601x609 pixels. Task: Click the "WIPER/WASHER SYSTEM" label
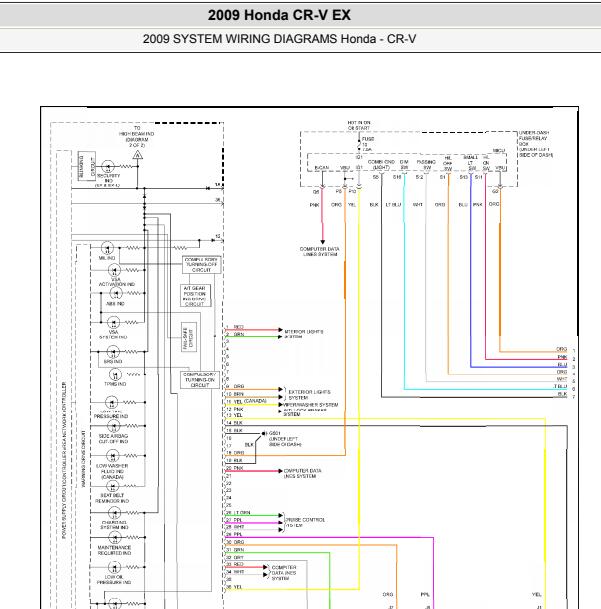[x=310, y=405]
